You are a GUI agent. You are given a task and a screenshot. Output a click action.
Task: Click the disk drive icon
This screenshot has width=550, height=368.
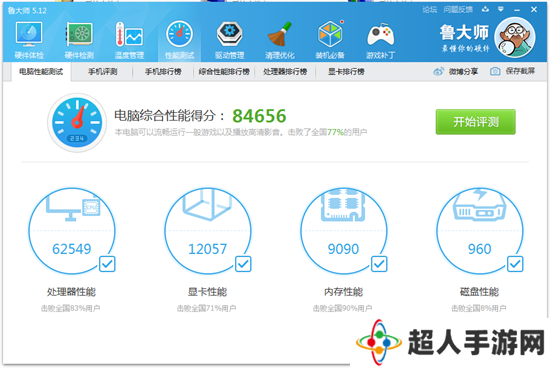click(479, 206)
